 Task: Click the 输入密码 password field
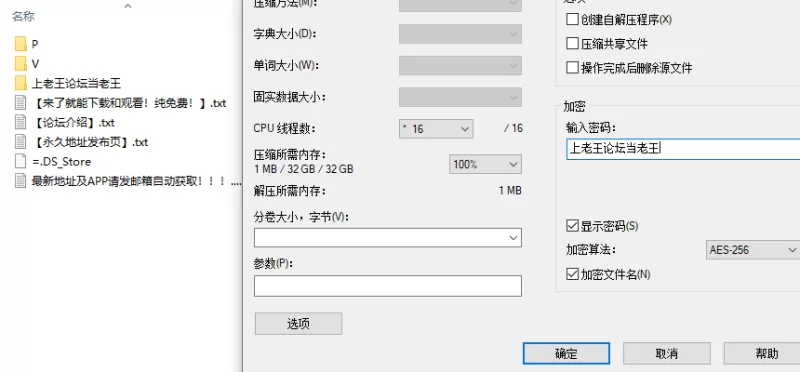coord(683,148)
